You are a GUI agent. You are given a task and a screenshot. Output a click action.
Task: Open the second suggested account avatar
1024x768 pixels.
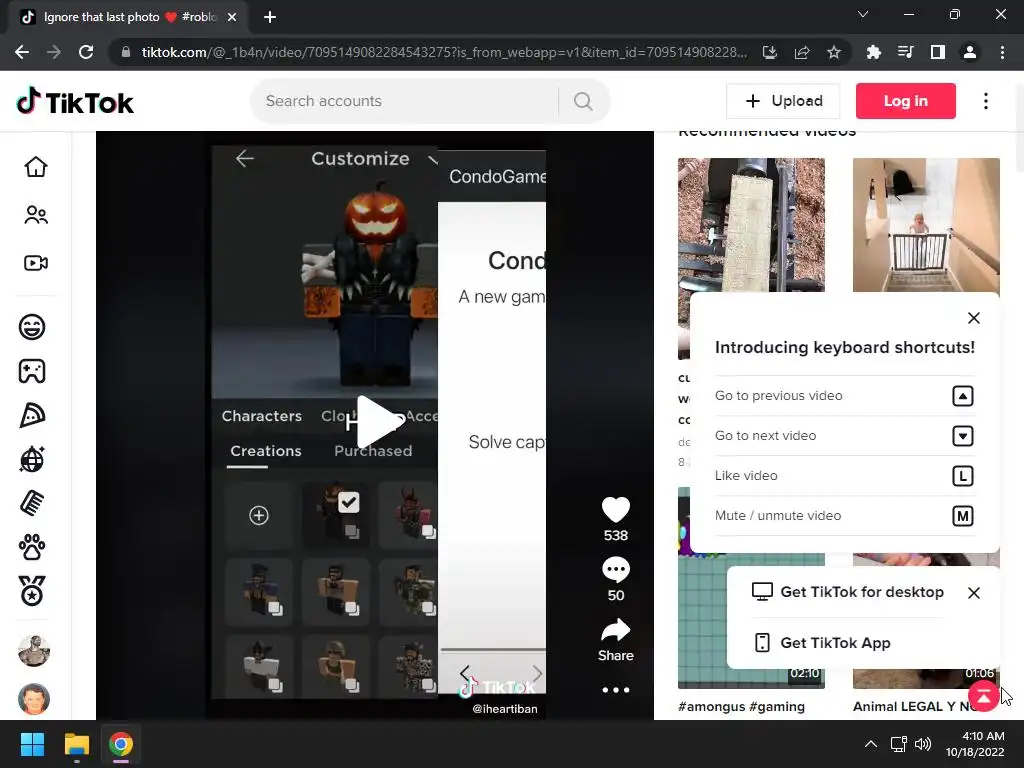(x=34, y=699)
